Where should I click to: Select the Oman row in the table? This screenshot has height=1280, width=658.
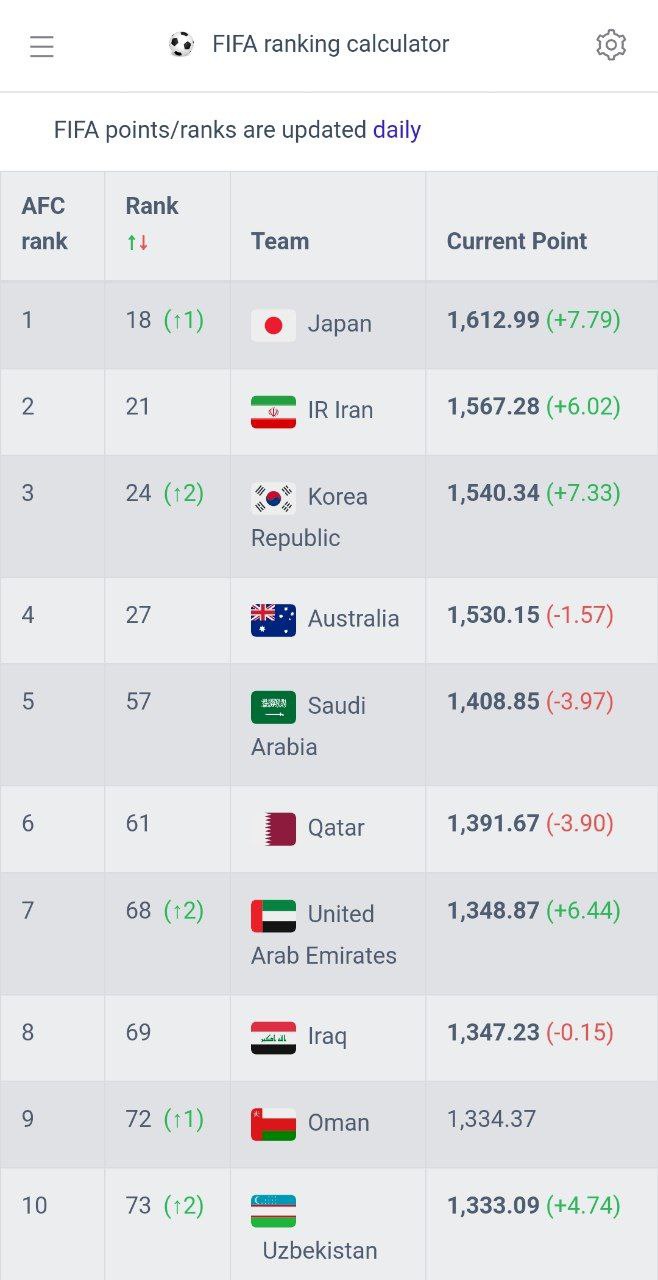tap(330, 1123)
